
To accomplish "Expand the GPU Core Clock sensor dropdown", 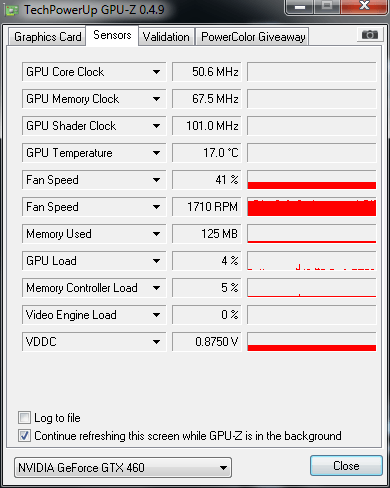I will click(156, 72).
